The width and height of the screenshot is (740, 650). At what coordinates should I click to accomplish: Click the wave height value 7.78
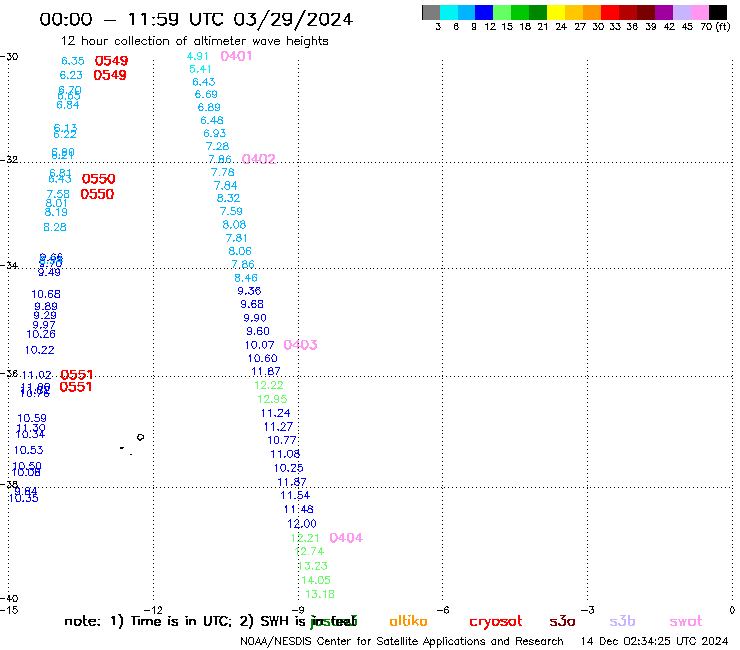coord(223,172)
